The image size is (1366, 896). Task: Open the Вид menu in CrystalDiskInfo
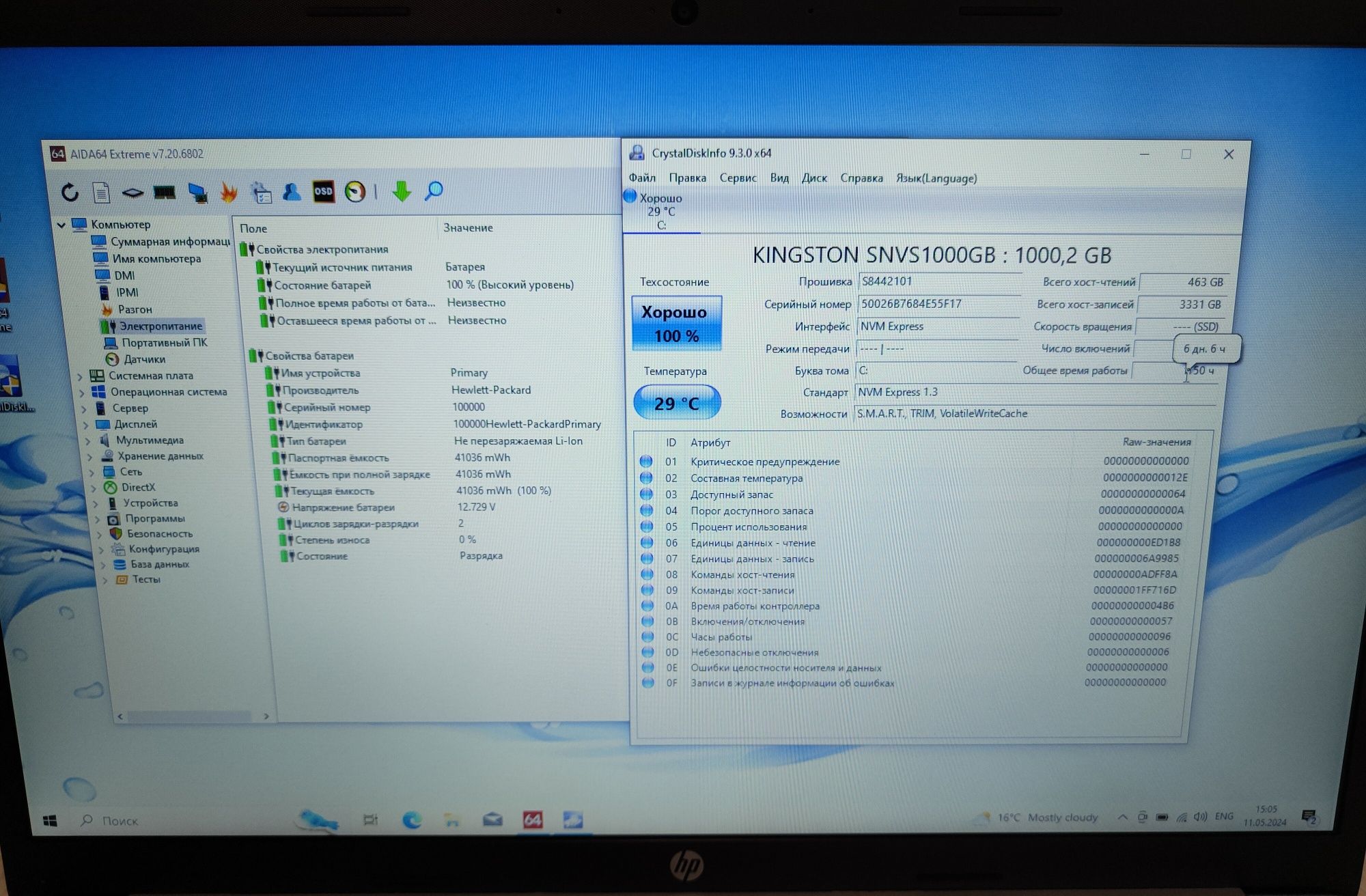click(779, 178)
